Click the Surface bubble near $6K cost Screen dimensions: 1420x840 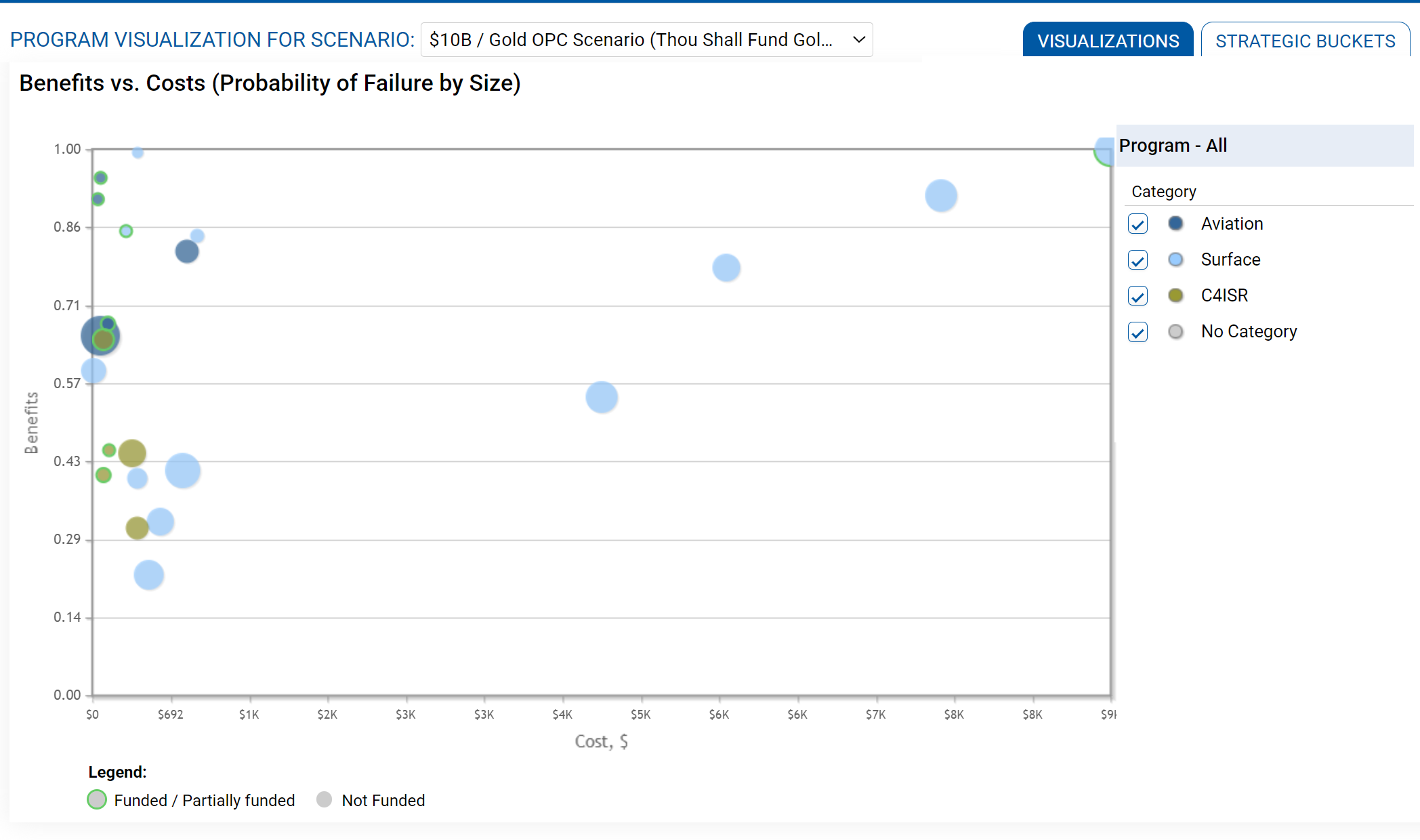pos(726,268)
